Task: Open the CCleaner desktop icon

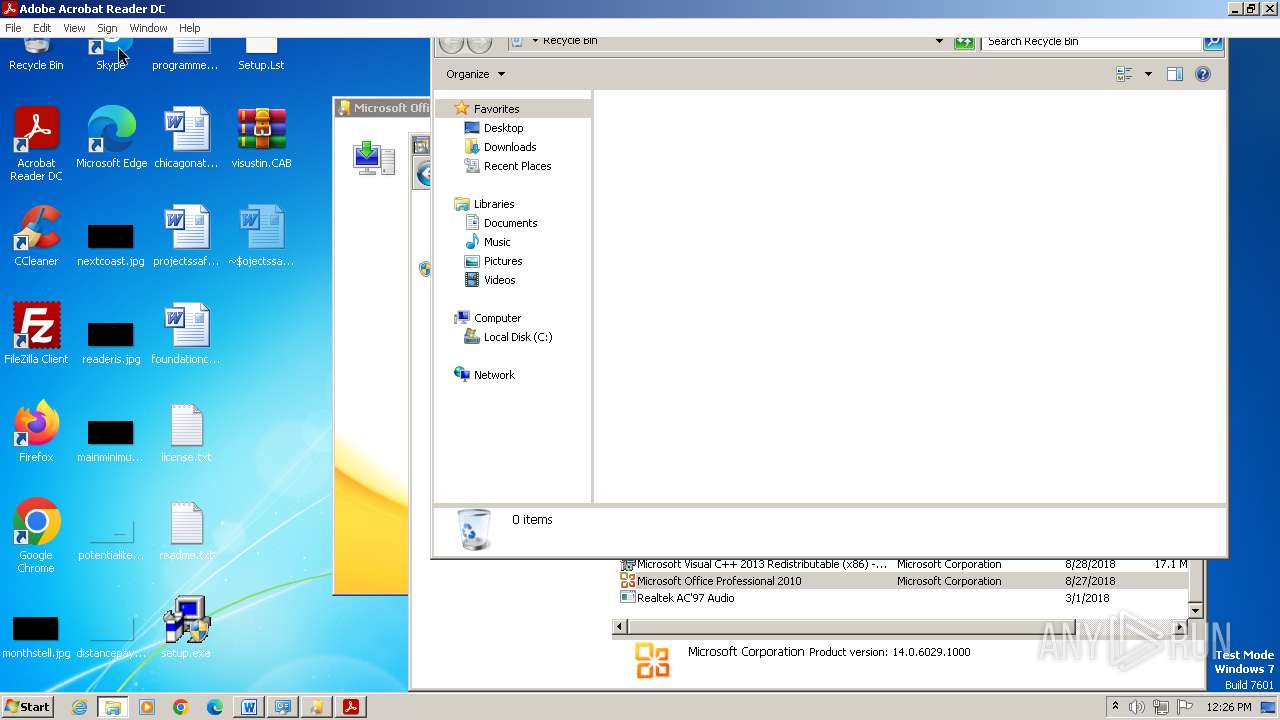Action: click(36, 236)
